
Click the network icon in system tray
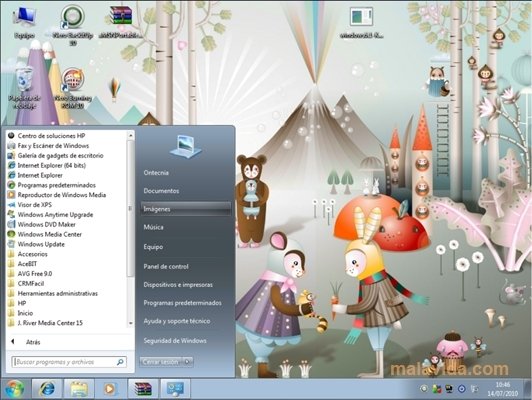[449, 389]
